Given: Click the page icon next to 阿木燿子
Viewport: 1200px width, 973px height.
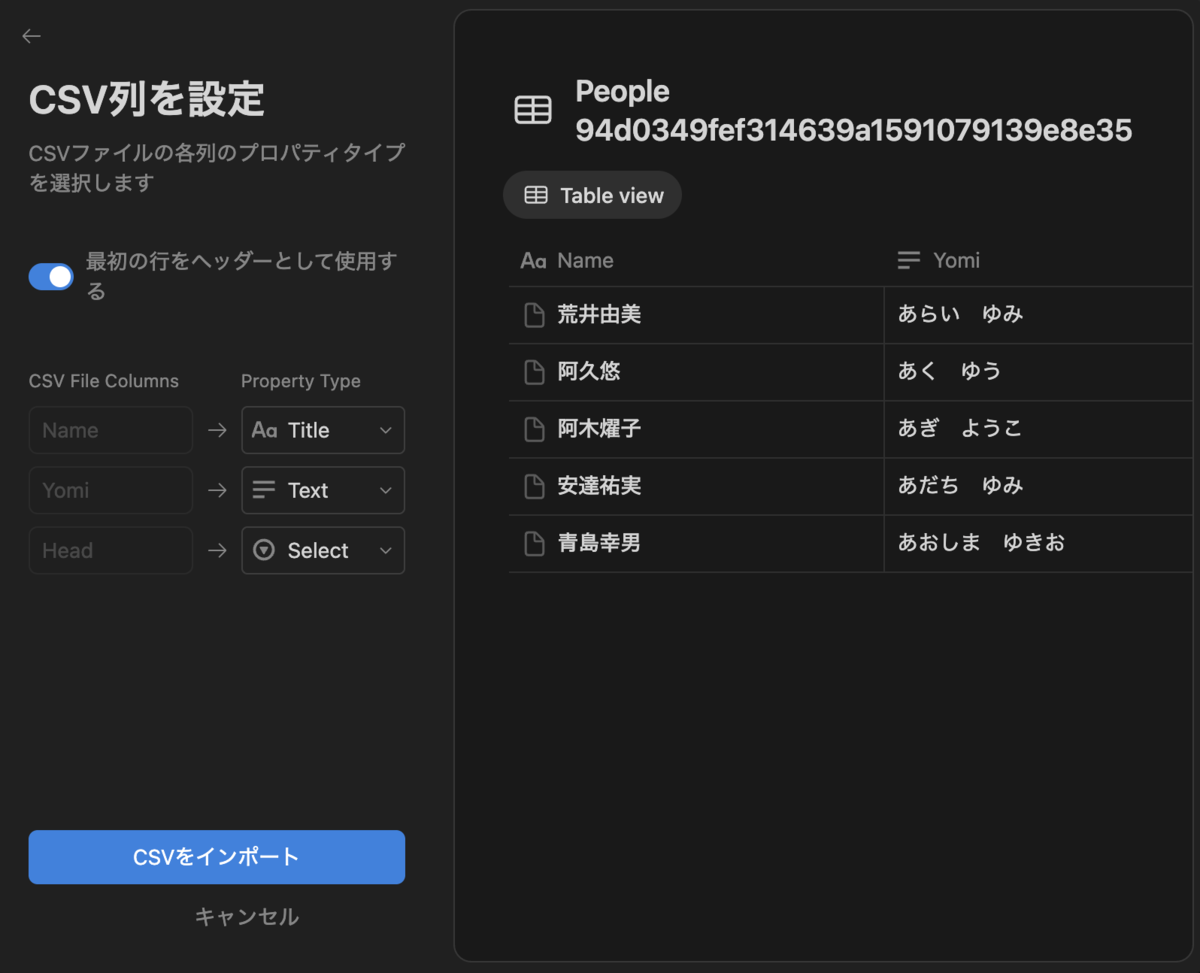Looking at the screenshot, I should 535,429.
